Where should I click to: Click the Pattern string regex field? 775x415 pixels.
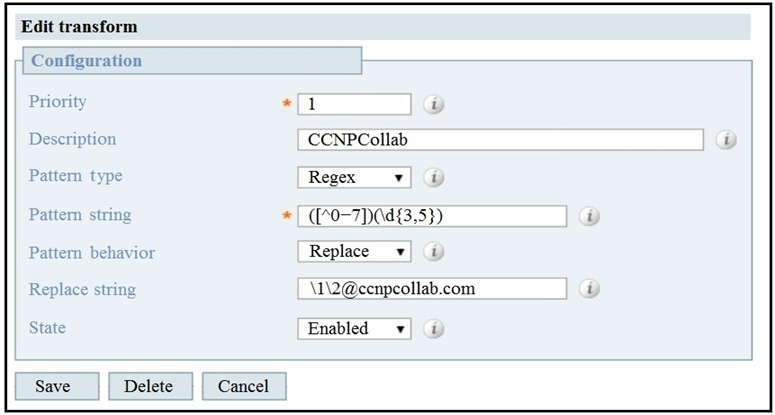click(x=432, y=216)
